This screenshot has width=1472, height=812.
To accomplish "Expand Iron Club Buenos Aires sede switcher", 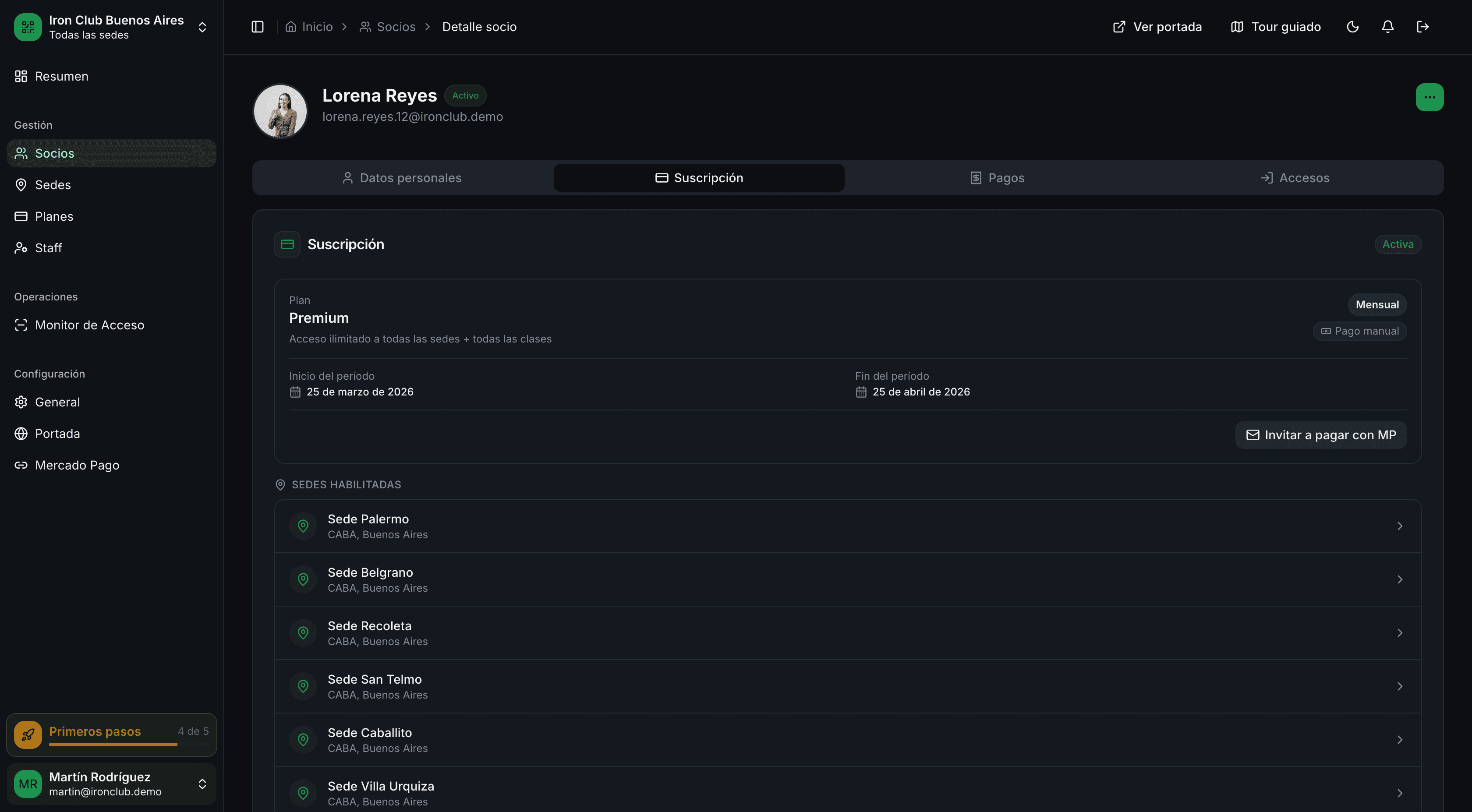I will [202, 27].
